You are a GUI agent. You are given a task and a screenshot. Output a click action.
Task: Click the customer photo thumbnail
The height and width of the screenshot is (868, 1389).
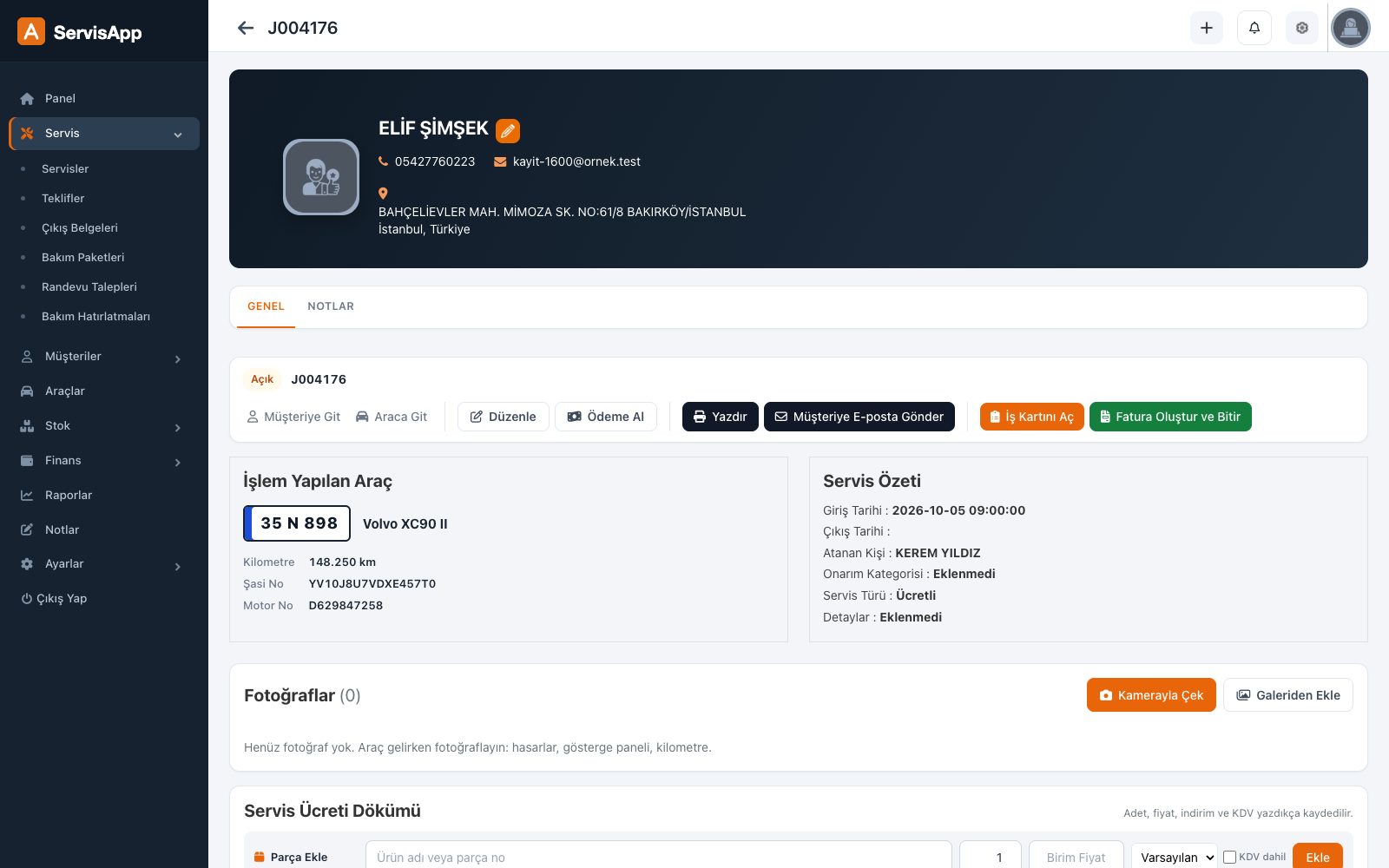coord(321,177)
